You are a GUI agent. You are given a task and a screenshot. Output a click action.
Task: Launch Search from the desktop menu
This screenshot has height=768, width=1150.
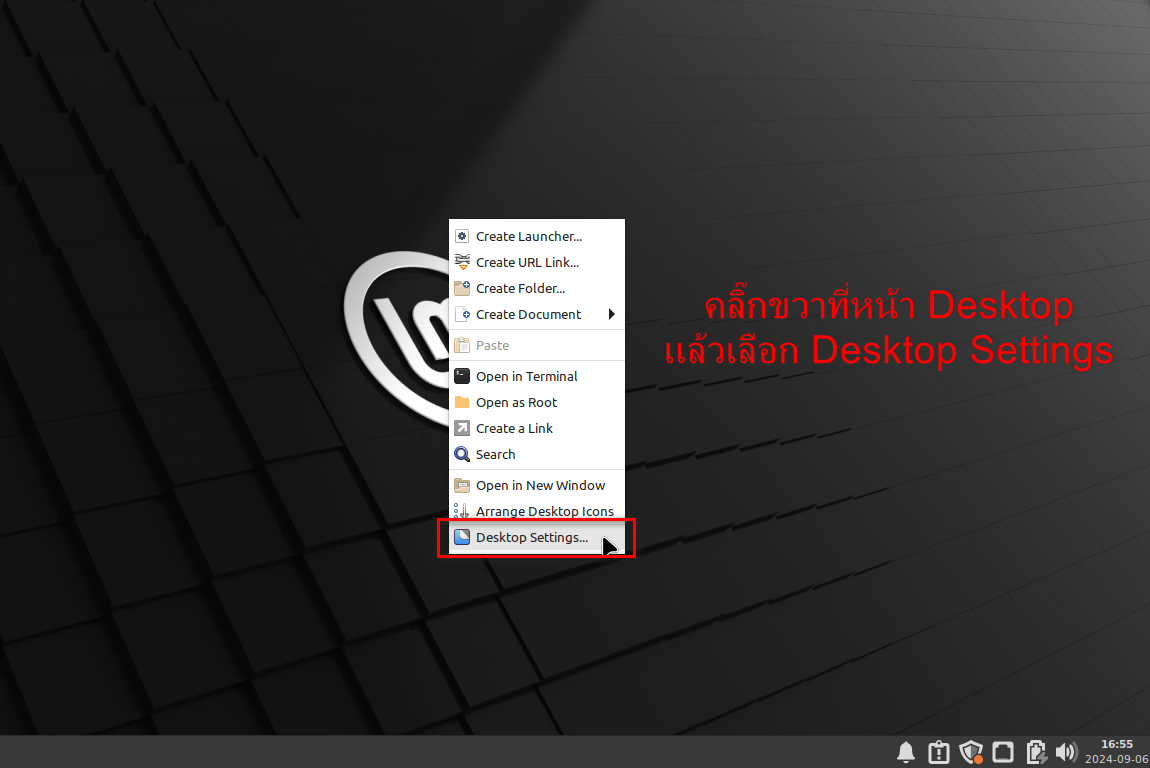coord(536,455)
